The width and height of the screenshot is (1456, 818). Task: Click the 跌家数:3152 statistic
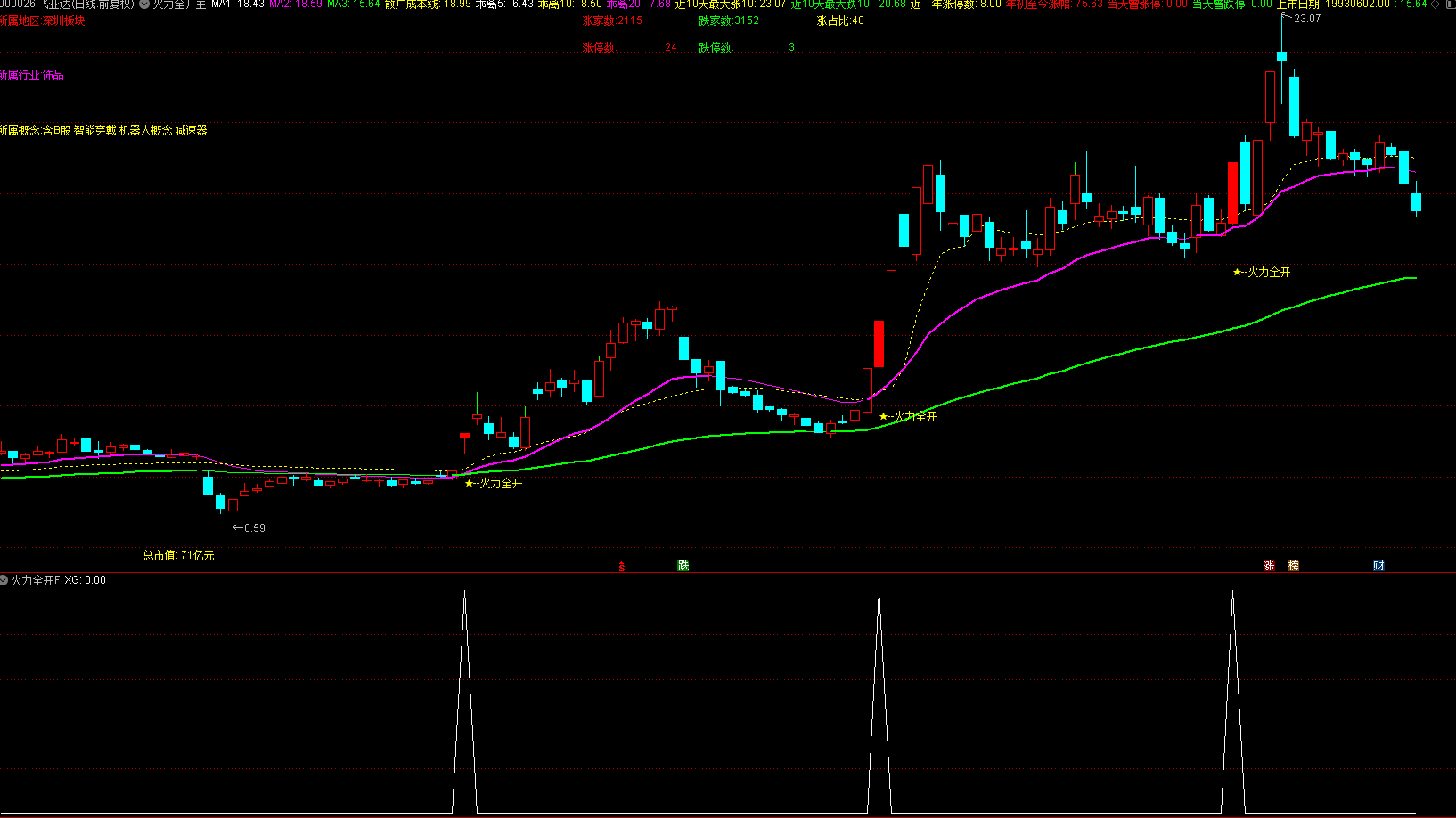pyautogui.click(x=729, y=20)
